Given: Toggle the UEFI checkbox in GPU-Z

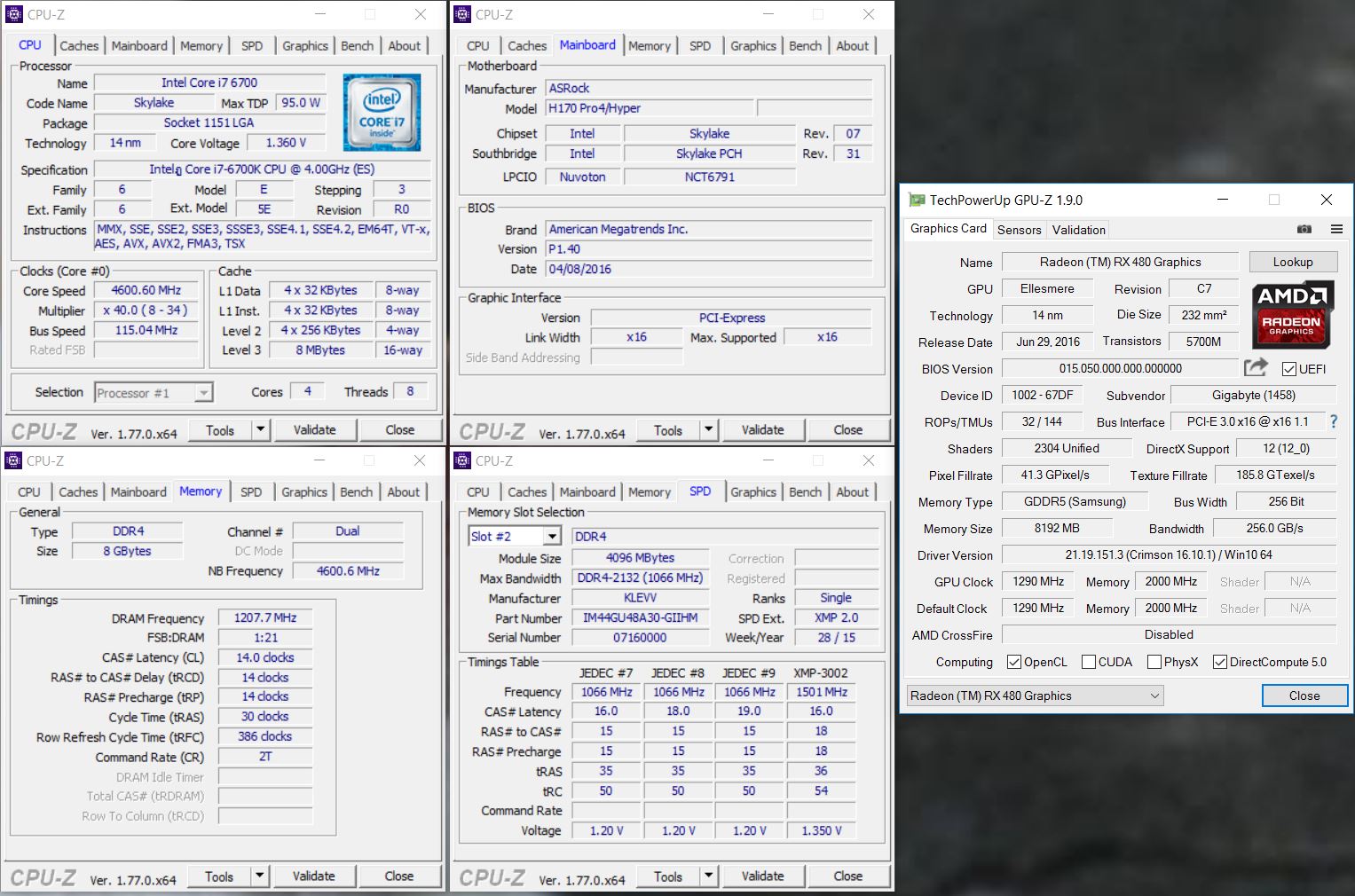Looking at the screenshot, I should (x=1288, y=369).
